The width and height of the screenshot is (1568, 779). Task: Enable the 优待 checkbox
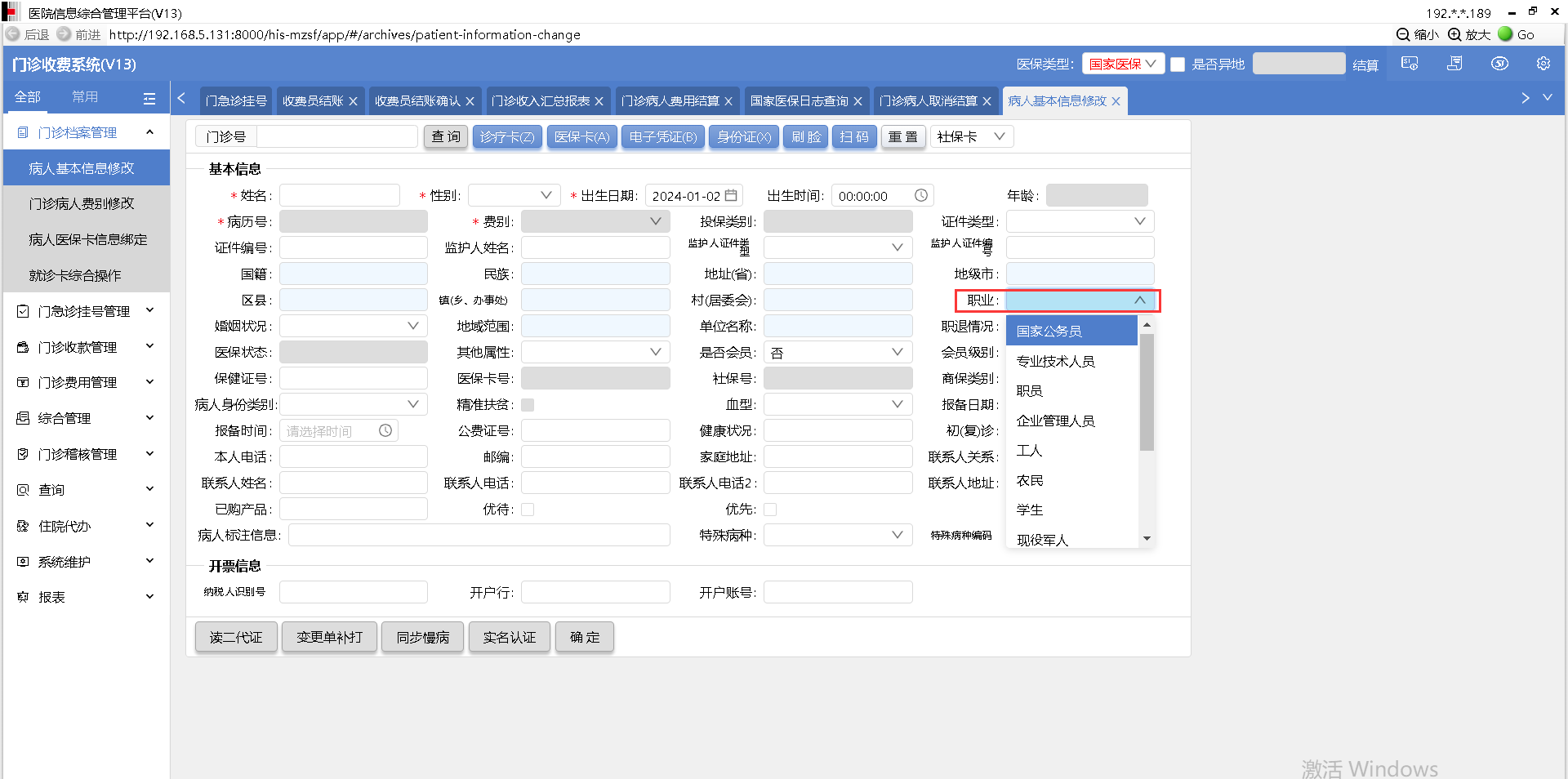528,510
